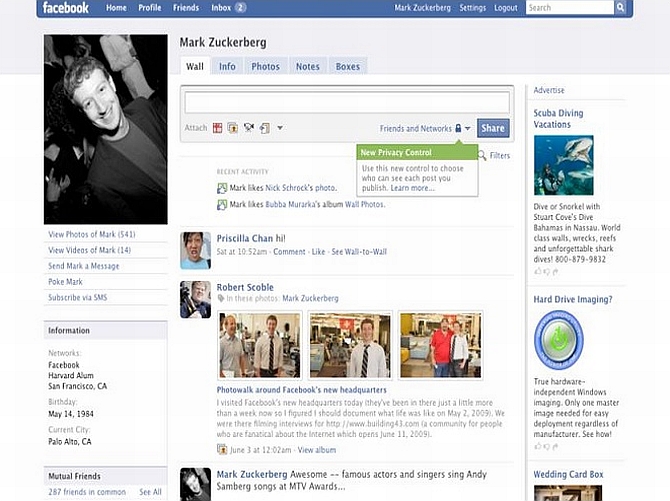This screenshot has height=501, width=670.
Task: Click the search magnifier button in the header
Action: point(620,7)
